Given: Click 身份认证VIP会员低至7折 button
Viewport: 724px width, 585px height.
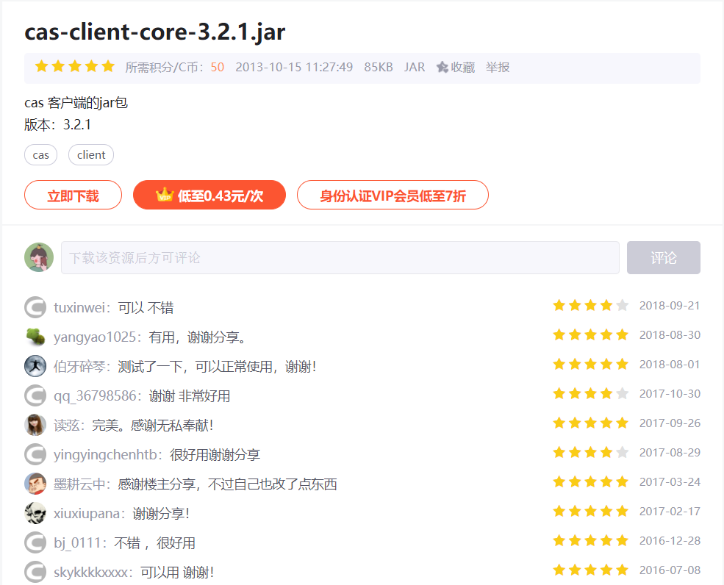Looking at the screenshot, I should pos(392,195).
